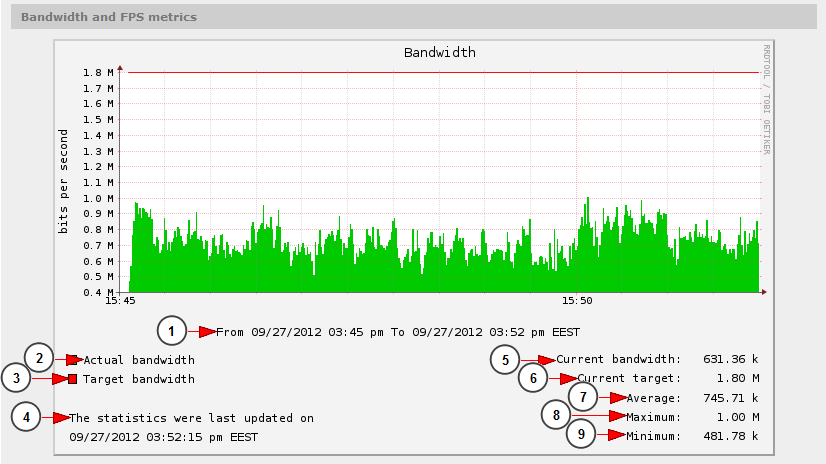This screenshot has width=826, height=464.
Task: Click the 1.80 M target value
Action: click(738, 378)
